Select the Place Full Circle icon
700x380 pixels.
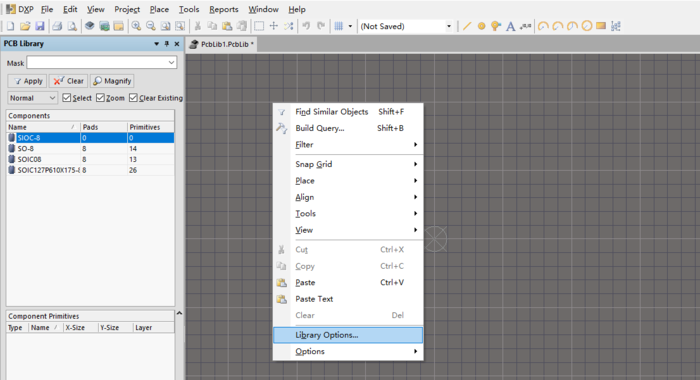point(587,26)
